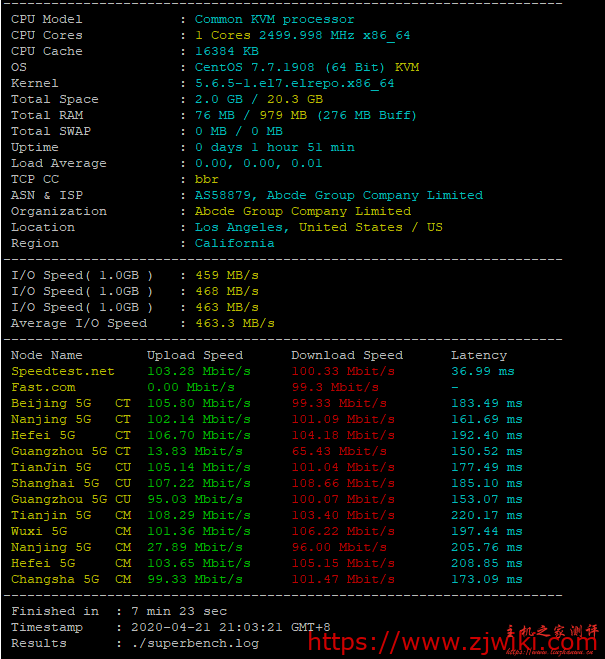Click the Download Speed column header

click(346, 355)
